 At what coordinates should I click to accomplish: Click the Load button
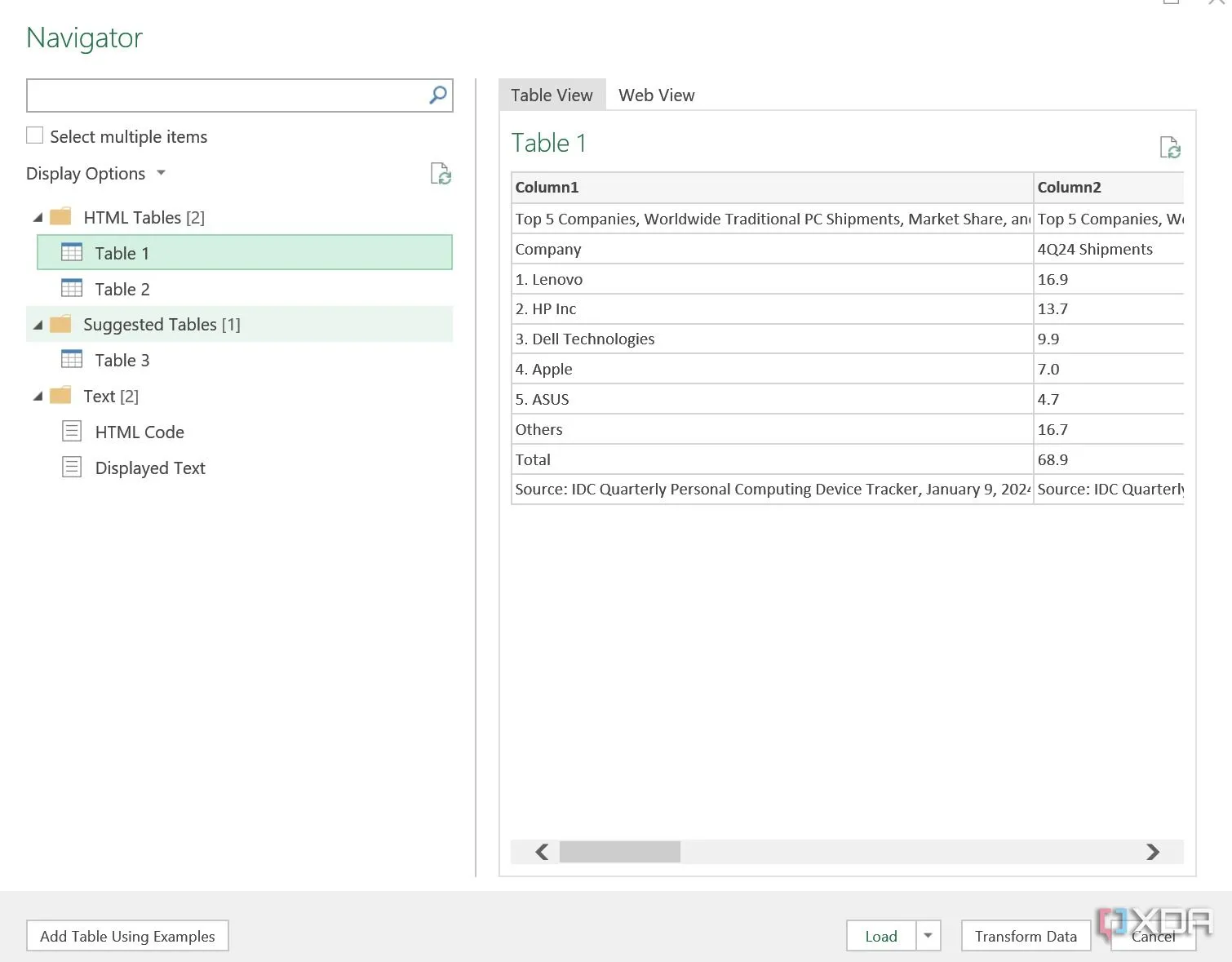point(881,936)
